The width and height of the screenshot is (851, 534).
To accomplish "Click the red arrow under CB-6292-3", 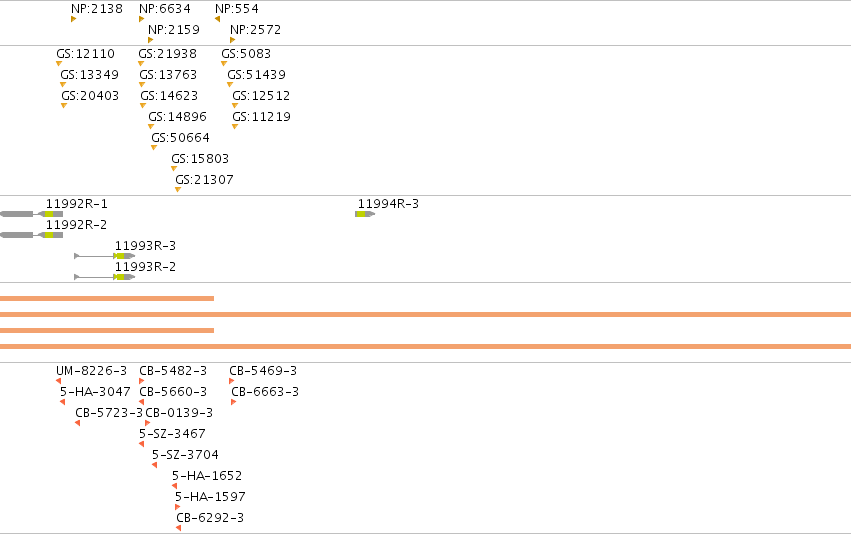I will click(179, 528).
